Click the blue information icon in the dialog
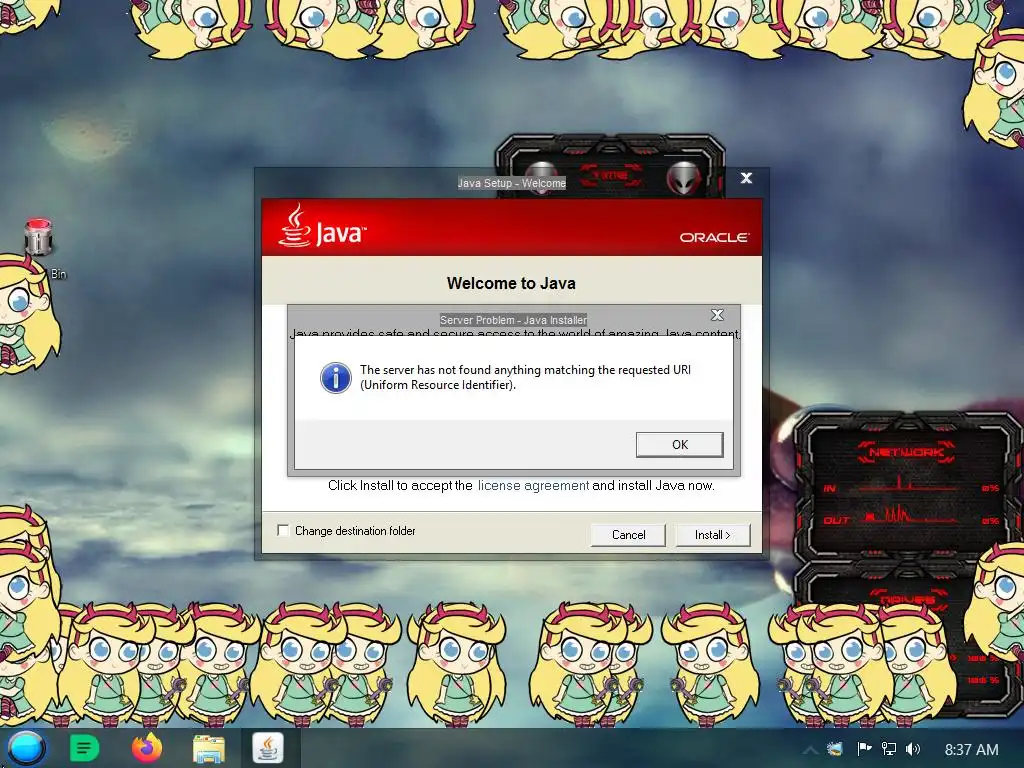This screenshot has width=1024, height=768. (x=336, y=377)
